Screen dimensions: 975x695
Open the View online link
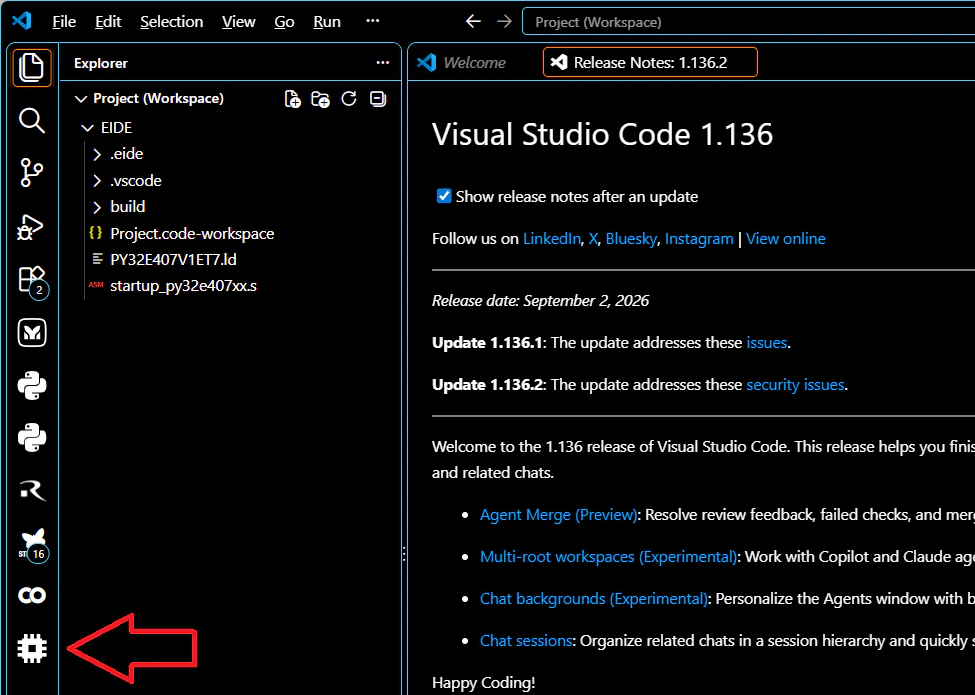(x=786, y=239)
